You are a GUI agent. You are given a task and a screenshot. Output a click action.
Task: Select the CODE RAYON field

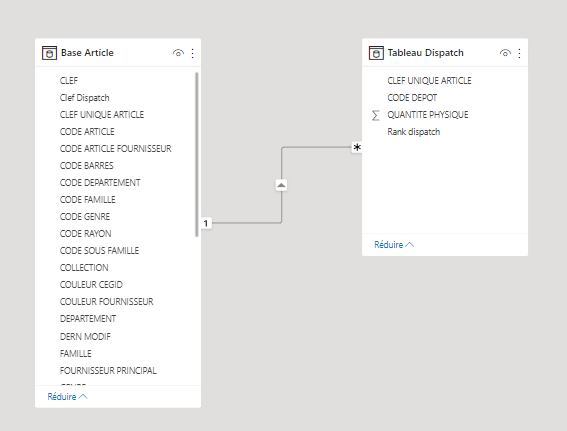point(86,234)
